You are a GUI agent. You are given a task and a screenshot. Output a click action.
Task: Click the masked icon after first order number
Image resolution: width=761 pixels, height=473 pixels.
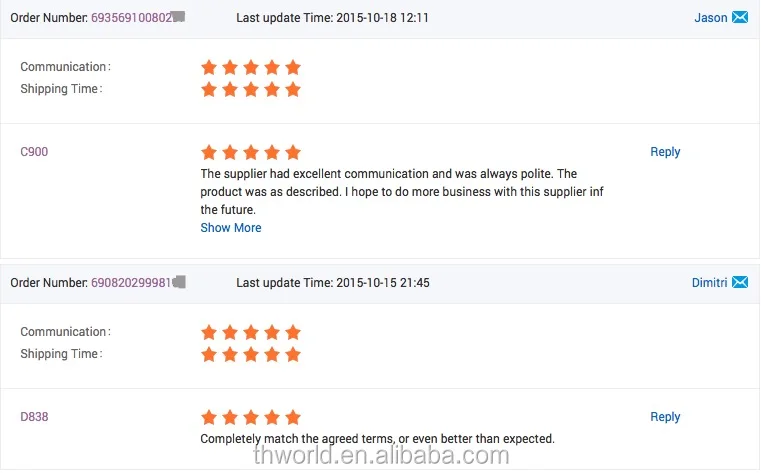[179, 18]
